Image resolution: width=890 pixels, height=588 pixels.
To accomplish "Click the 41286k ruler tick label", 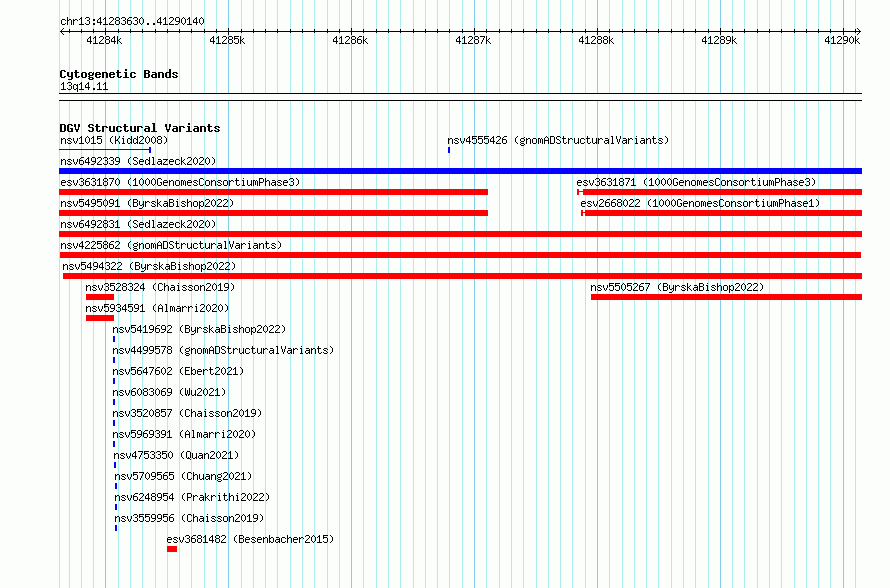I will 350,40.
